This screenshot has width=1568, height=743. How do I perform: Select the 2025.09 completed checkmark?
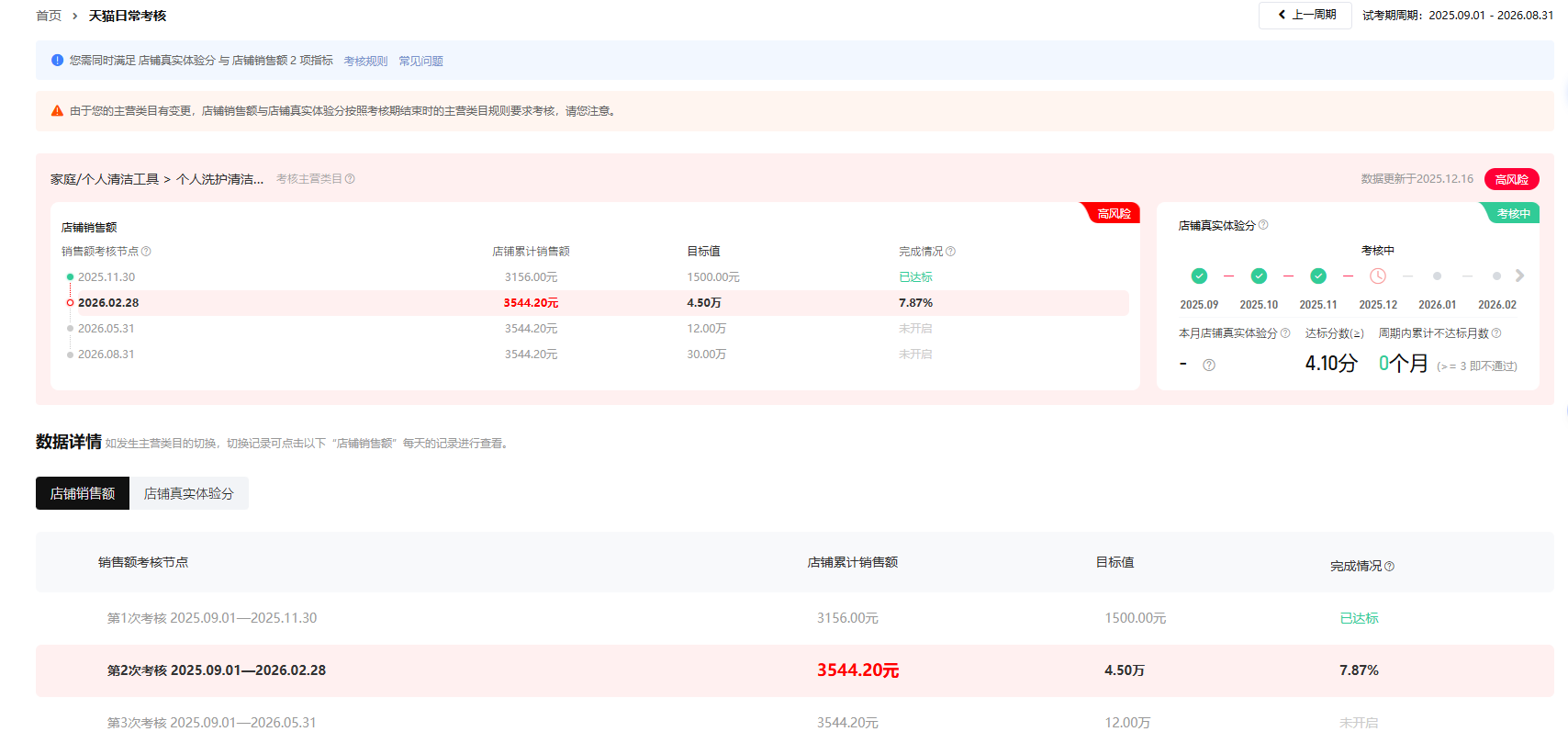1199,276
